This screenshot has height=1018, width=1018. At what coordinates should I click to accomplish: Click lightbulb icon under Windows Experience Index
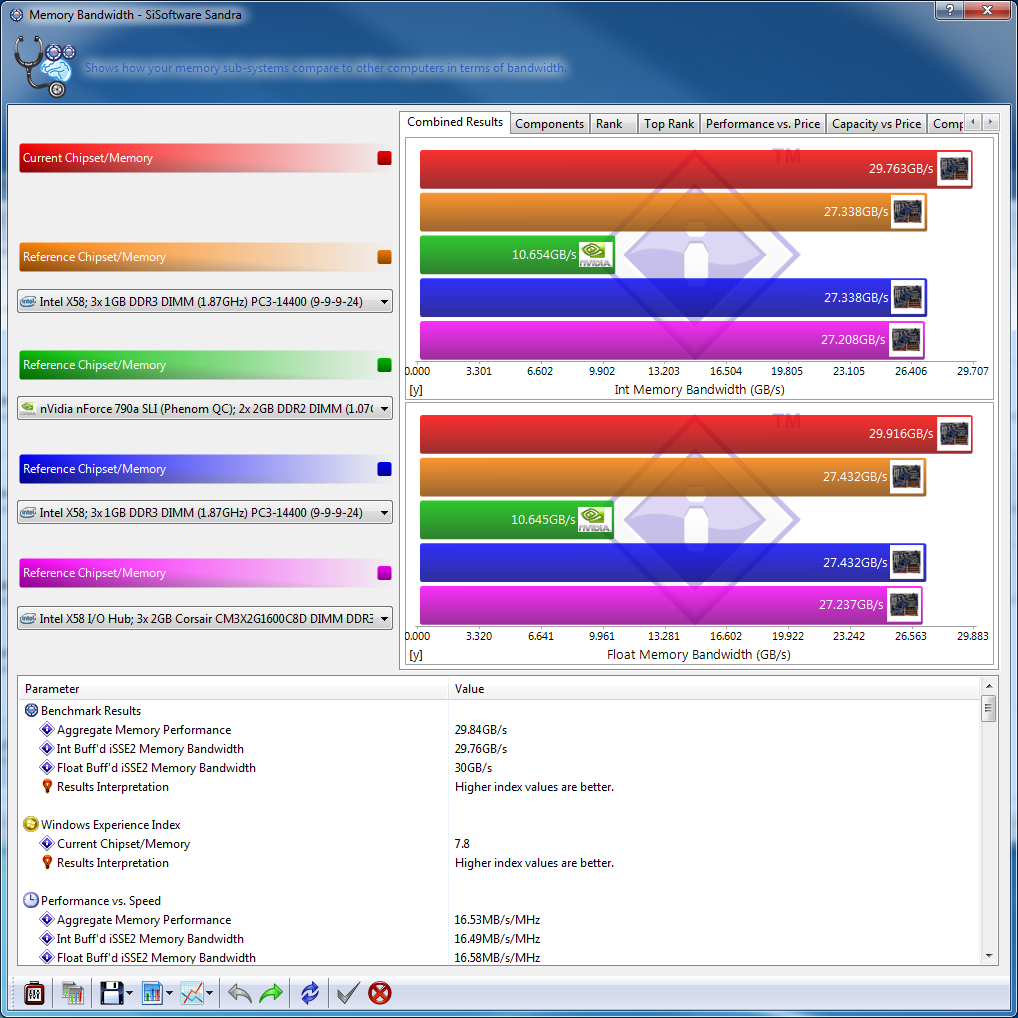(x=47, y=862)
